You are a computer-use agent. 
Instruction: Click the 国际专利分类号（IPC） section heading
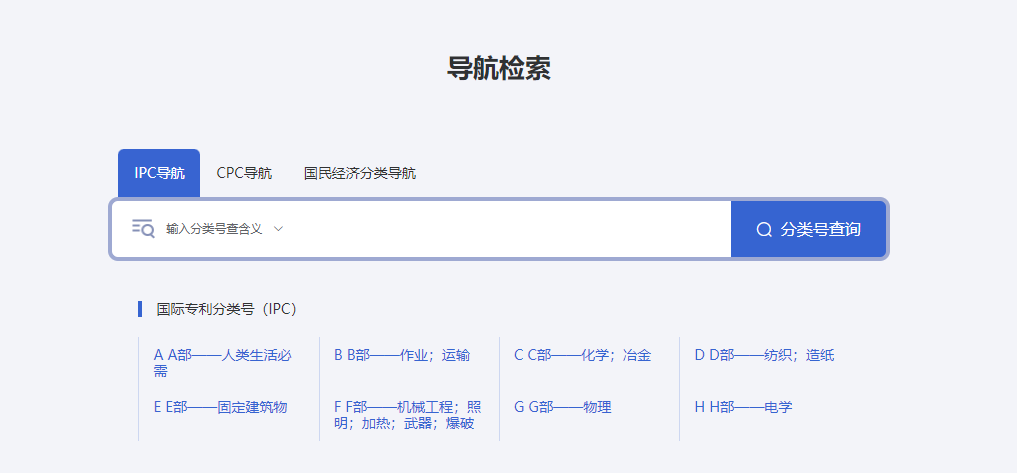point(227,309)
